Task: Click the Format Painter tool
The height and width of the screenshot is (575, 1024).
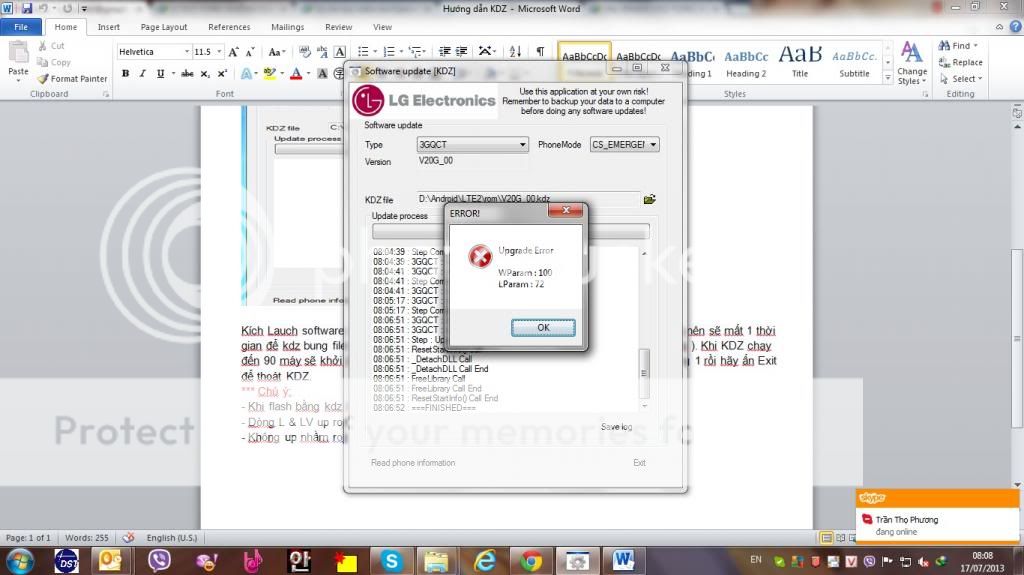Action: (72, 78)
